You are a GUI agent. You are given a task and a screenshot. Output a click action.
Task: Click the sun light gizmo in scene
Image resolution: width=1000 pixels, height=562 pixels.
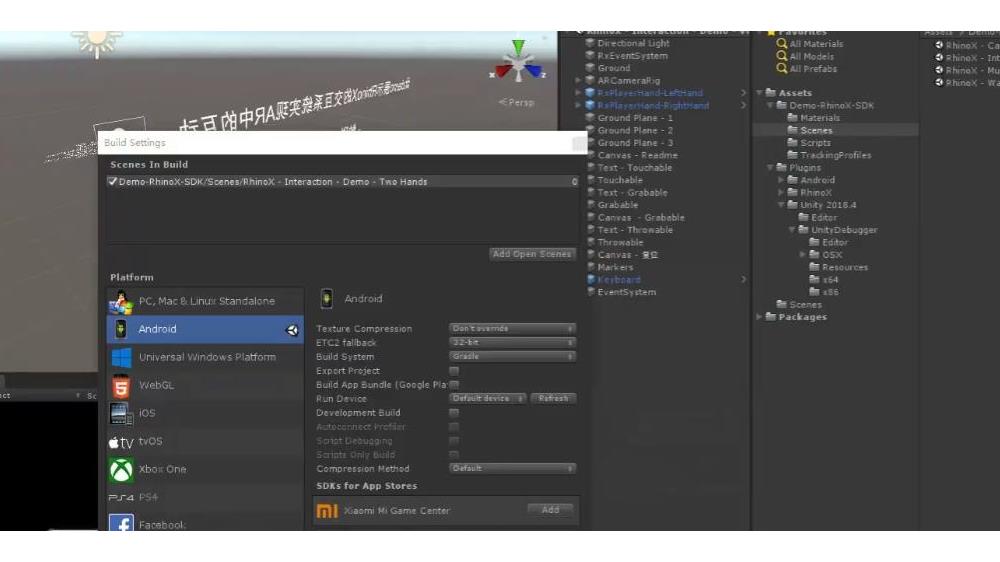coord(97,43)
